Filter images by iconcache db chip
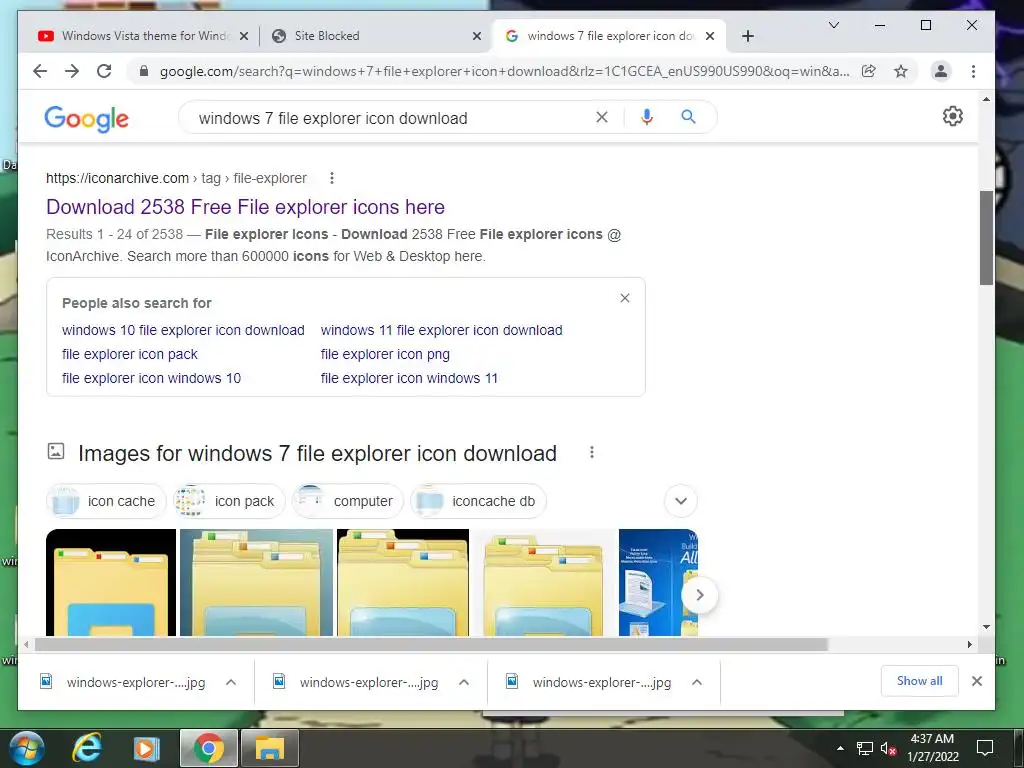Viewport: 1024px width, 768px height. point(478,501)
